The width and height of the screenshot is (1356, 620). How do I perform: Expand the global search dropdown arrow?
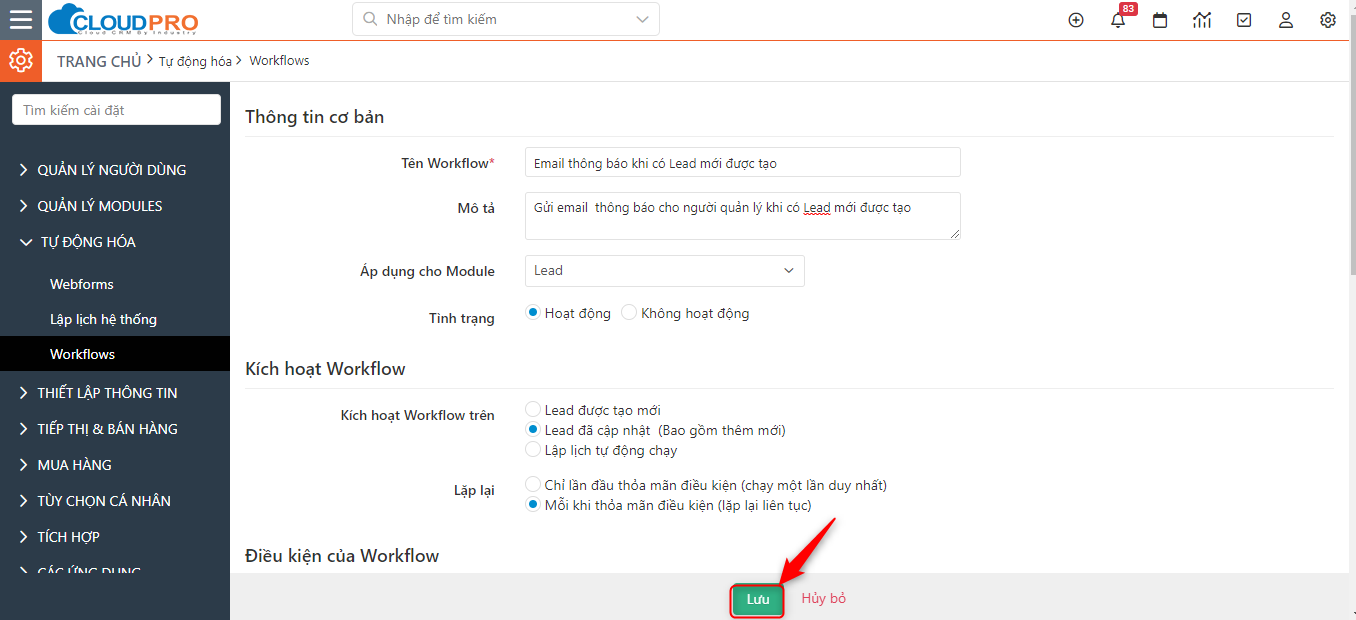pos(642,19)
